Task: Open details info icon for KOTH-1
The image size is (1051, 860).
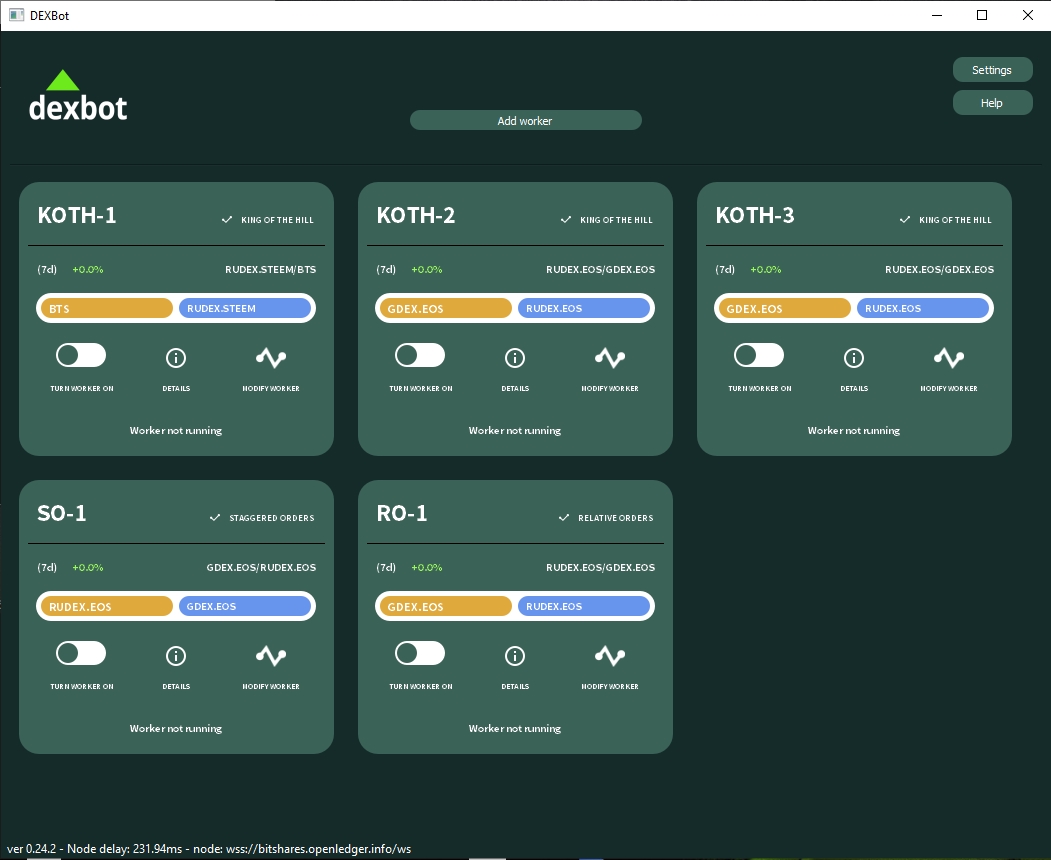Action: click(x=176, y=358)
